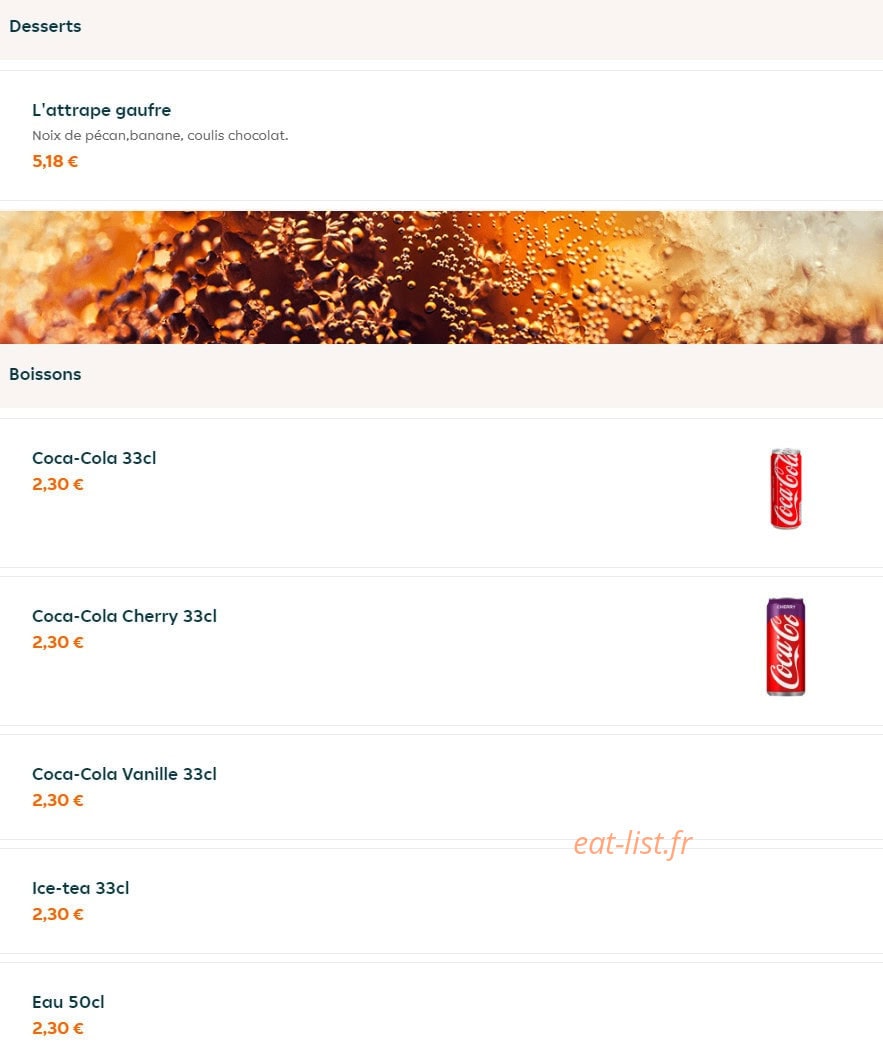Click the Coca-Cola Cherry can image
Screen dimensions: 883x1055
(785, 647)
